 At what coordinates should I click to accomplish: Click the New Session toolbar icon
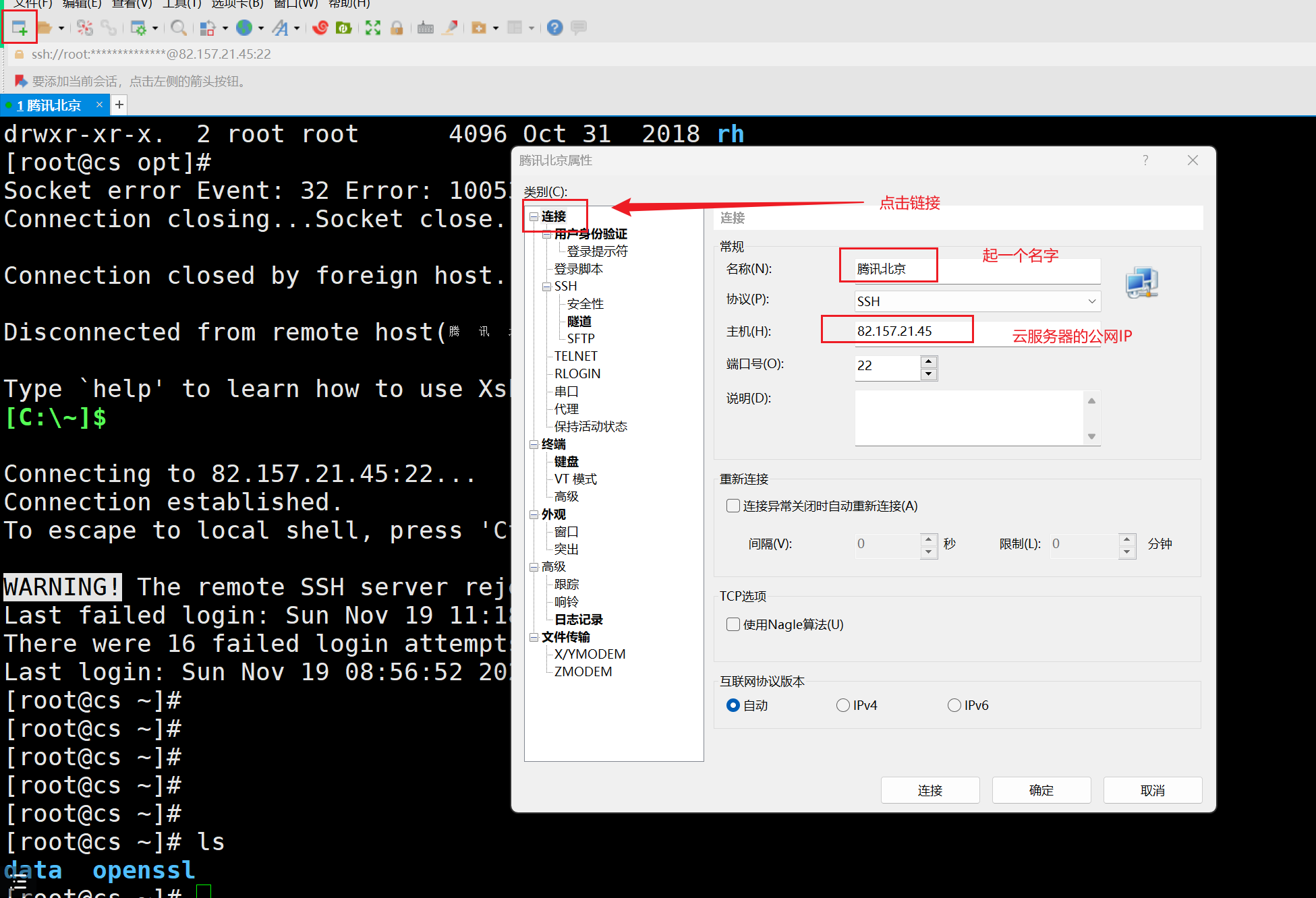[x=19, y=28]
